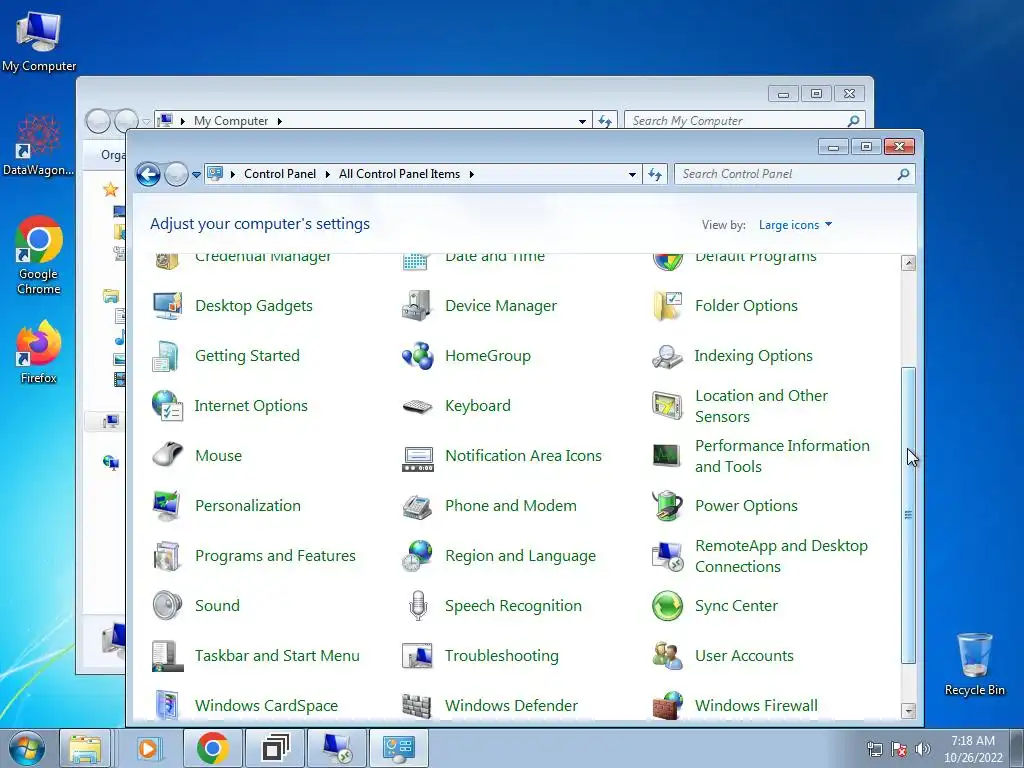
Task: Open the Internet Options icon
Action: [167, 406]
